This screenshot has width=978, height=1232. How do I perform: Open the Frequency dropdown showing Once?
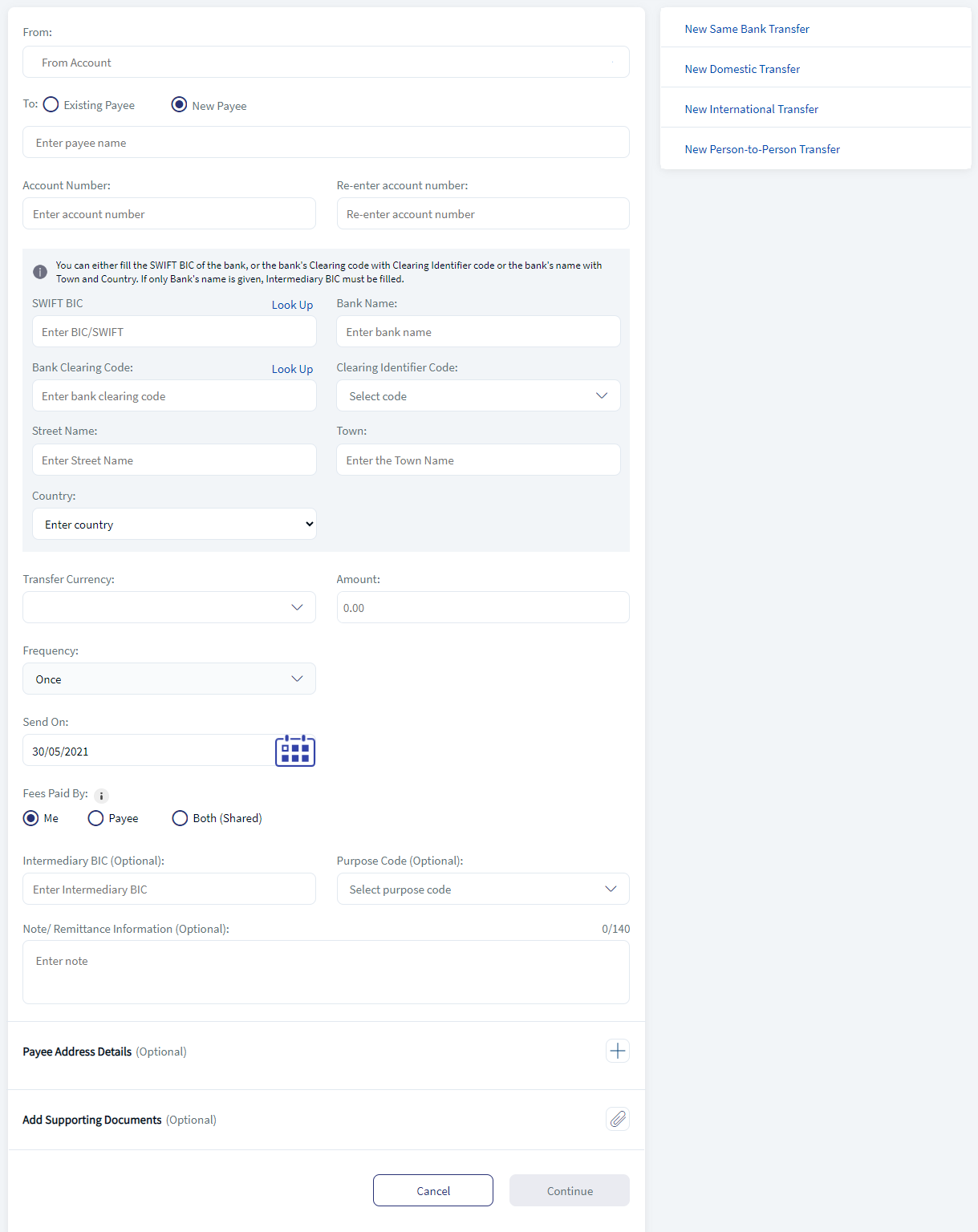click(169, 679)
